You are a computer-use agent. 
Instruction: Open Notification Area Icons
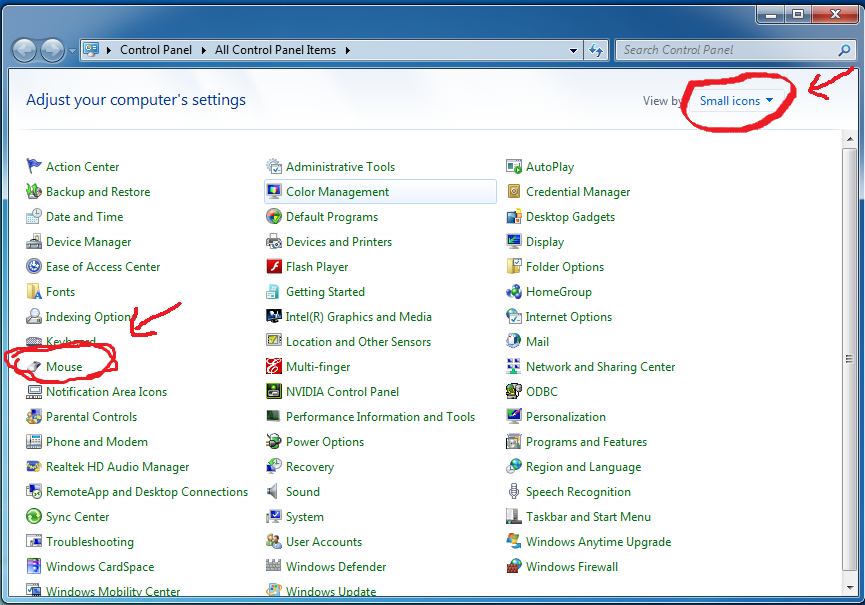[x=106, y=392]
